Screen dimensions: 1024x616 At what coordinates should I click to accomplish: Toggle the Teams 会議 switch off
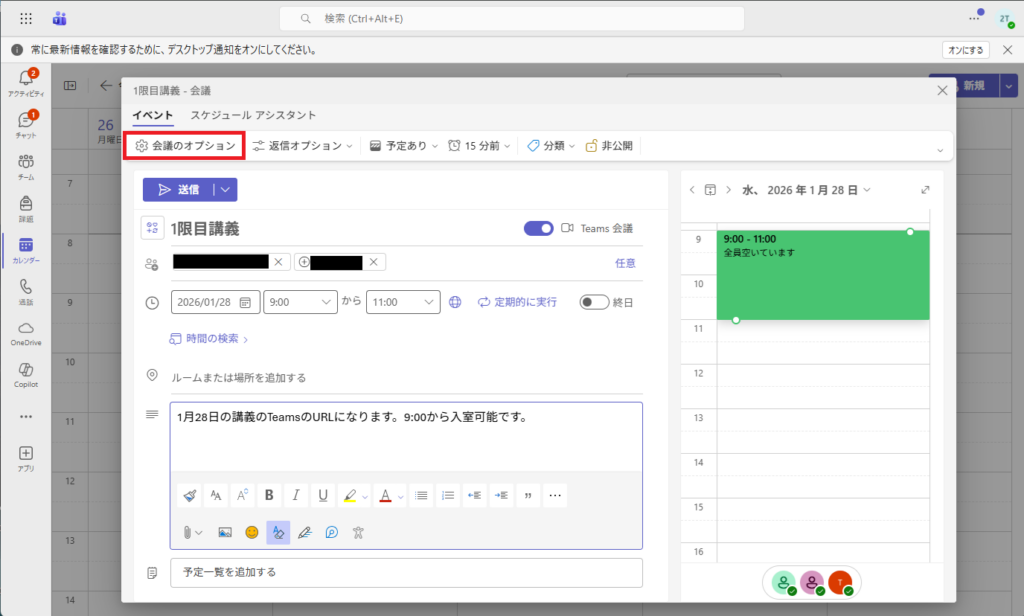click(x=539, y=229)
